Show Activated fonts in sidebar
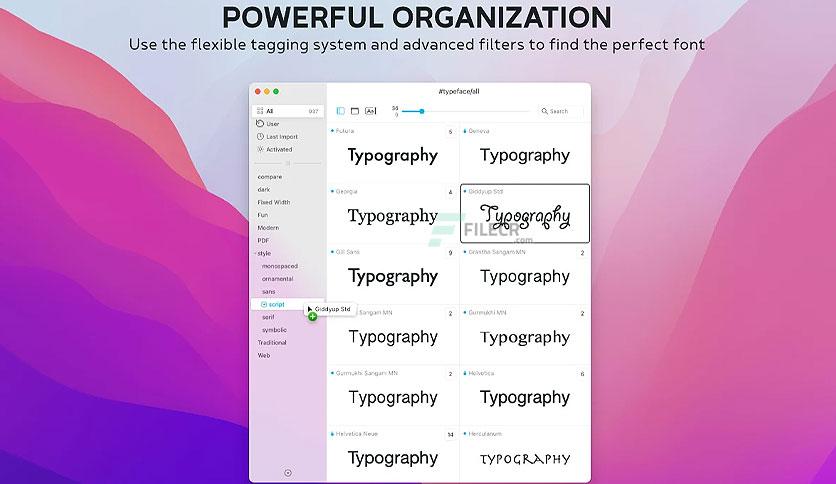Screen dimensions: 836x484 click(x=279, y=149)
